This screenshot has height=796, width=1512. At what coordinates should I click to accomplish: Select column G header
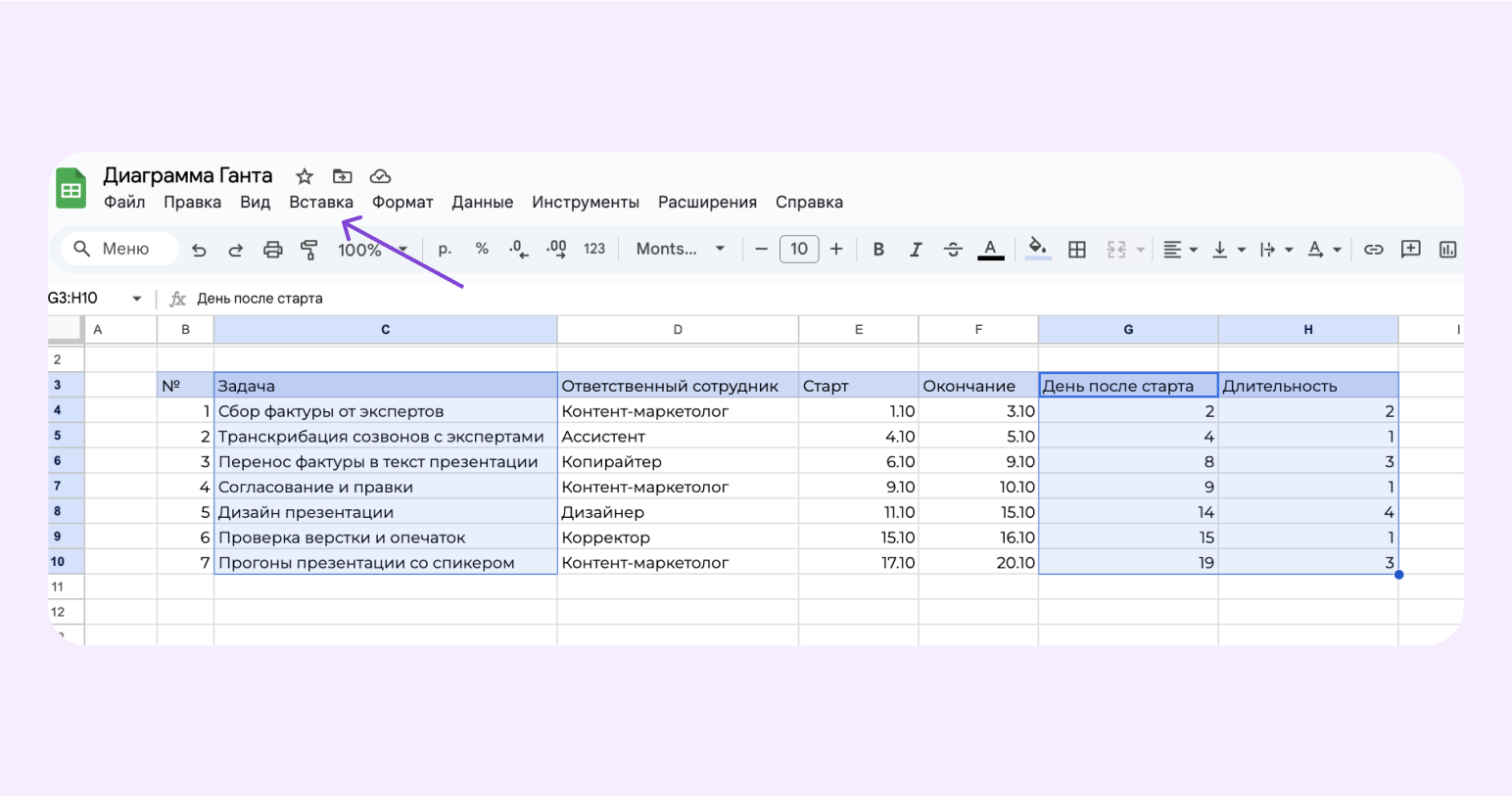(1128, 330)
